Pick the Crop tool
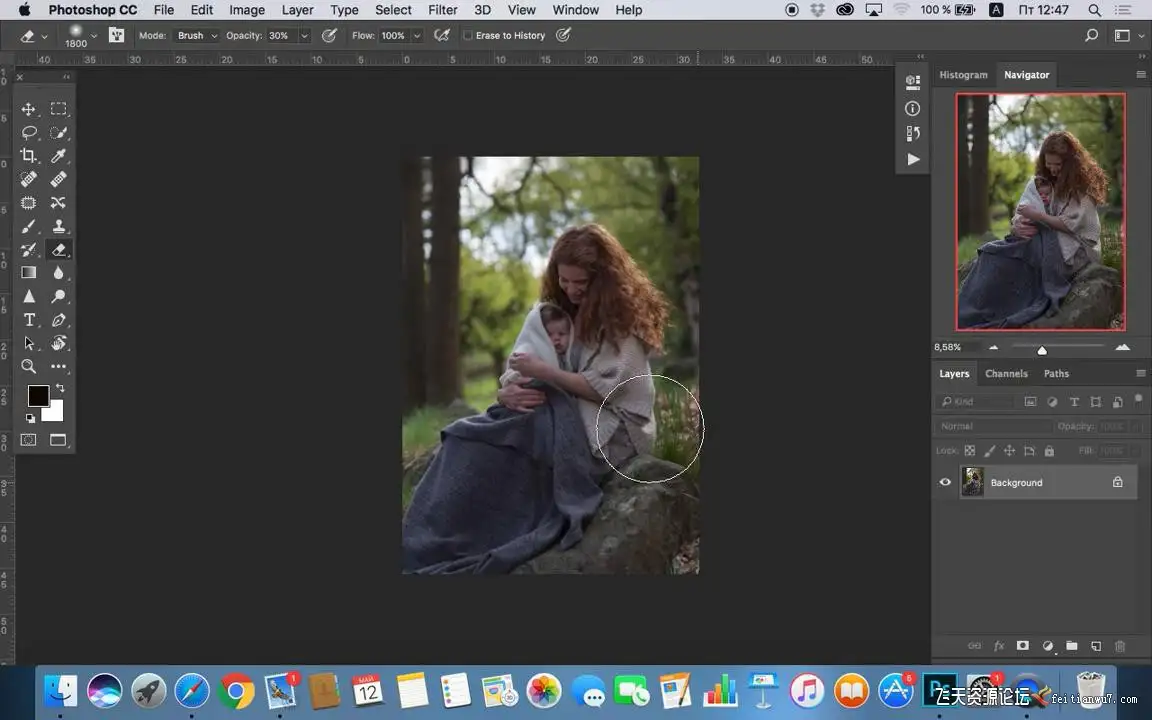1152x720 pixels. (x=29, y=156)
